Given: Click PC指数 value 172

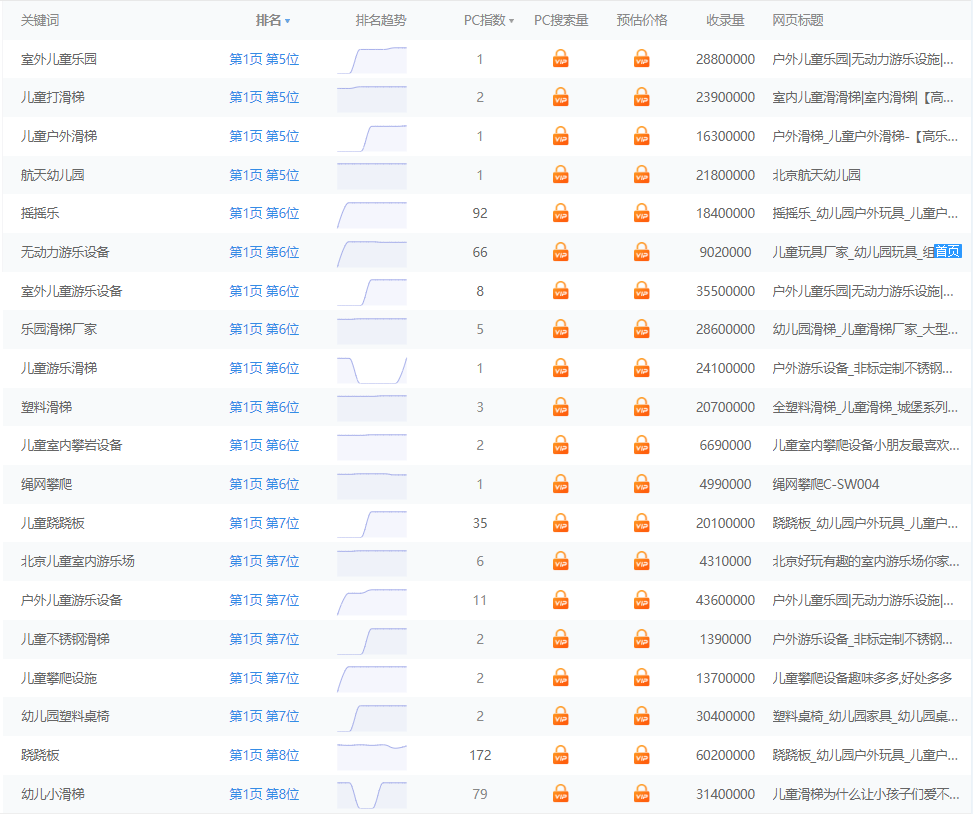Looking at the screenshot, I should 480,755.
